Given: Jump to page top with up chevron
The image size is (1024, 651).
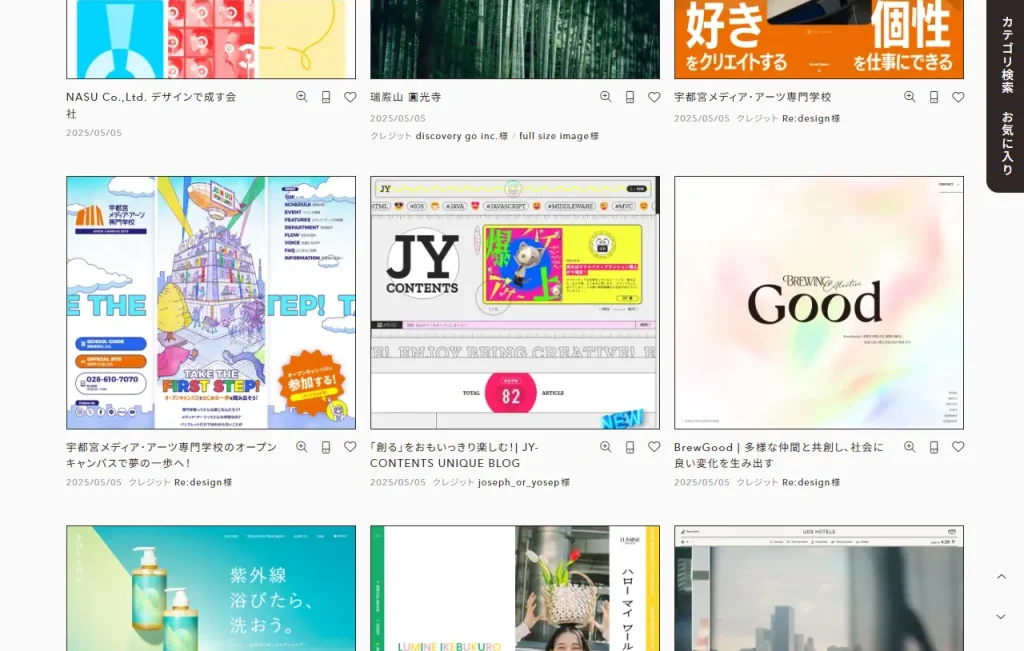Looking at the screenshot, I should tap(1001, 577).
